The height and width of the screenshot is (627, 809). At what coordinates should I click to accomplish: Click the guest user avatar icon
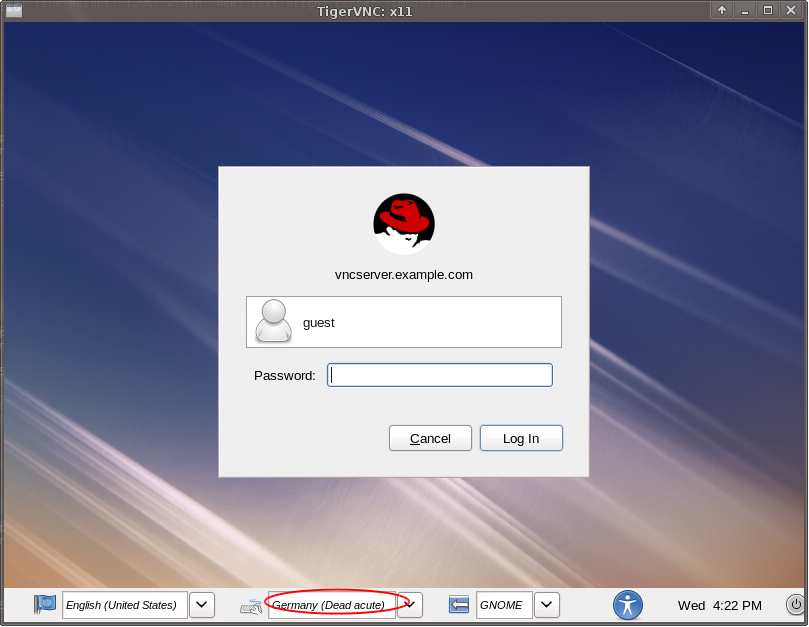point(273,321)
